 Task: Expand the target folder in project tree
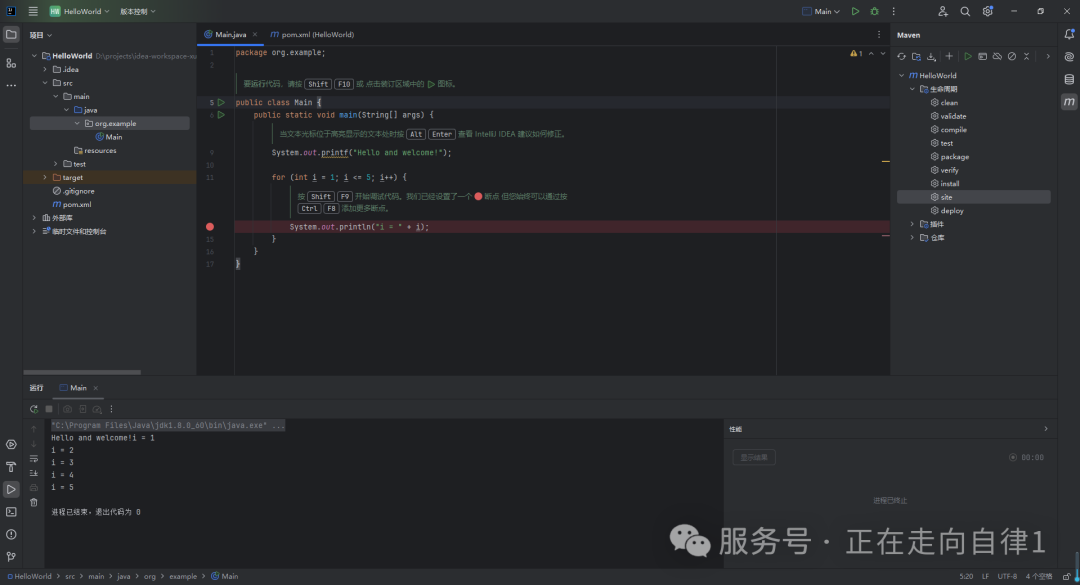tap(45, 177)
